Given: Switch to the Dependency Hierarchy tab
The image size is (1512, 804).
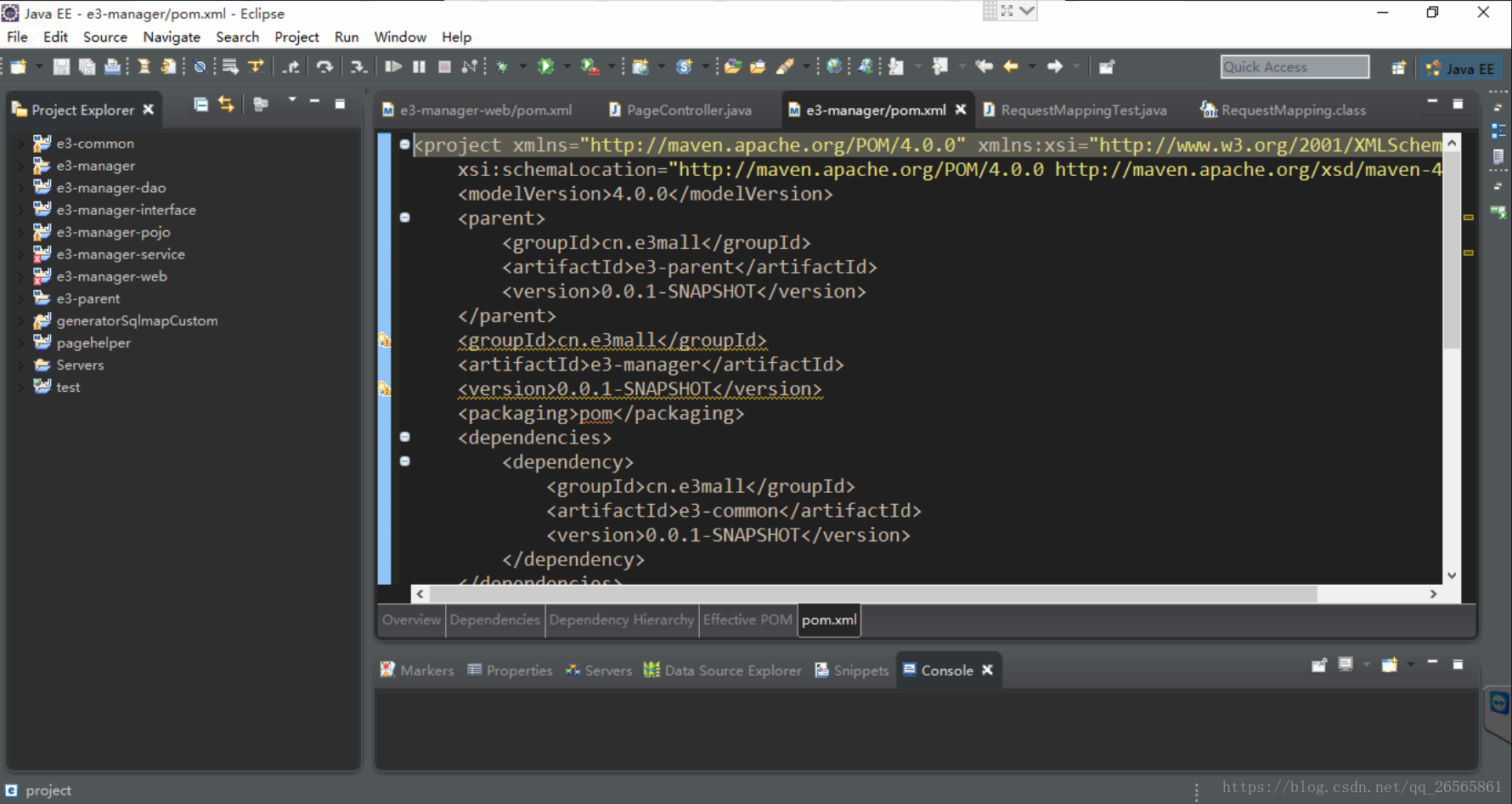Looking at the screenshot, I should (x=622, y=620).
